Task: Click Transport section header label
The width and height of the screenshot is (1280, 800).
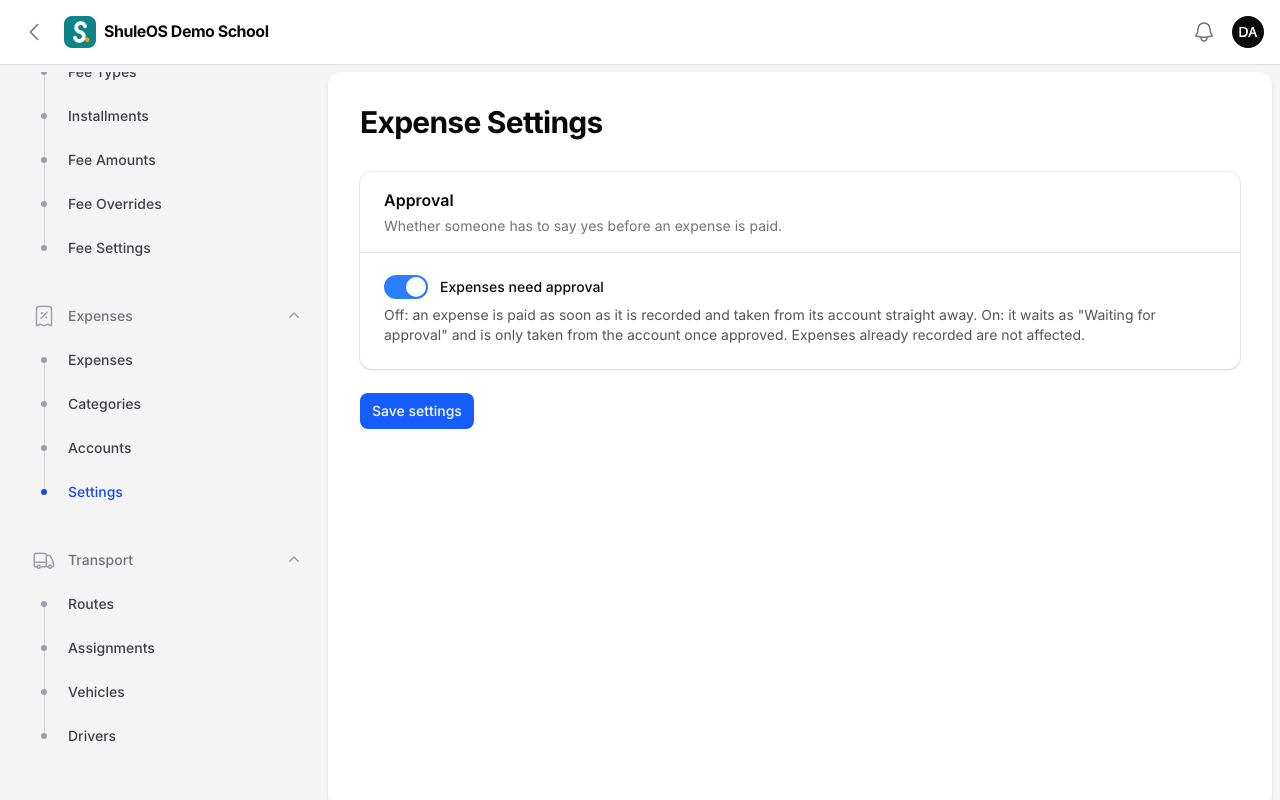Action: pyautogui.click(x=100, y=560)
